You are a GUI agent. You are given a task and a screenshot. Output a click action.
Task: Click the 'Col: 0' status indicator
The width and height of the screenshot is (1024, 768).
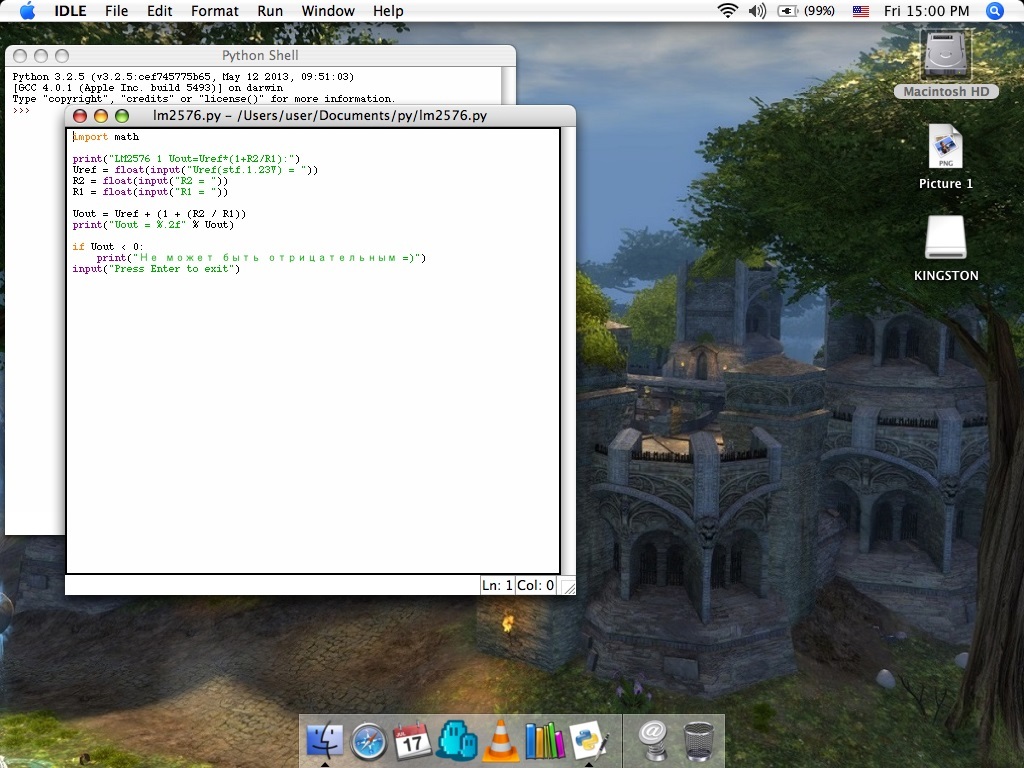(x=536, y=585)
